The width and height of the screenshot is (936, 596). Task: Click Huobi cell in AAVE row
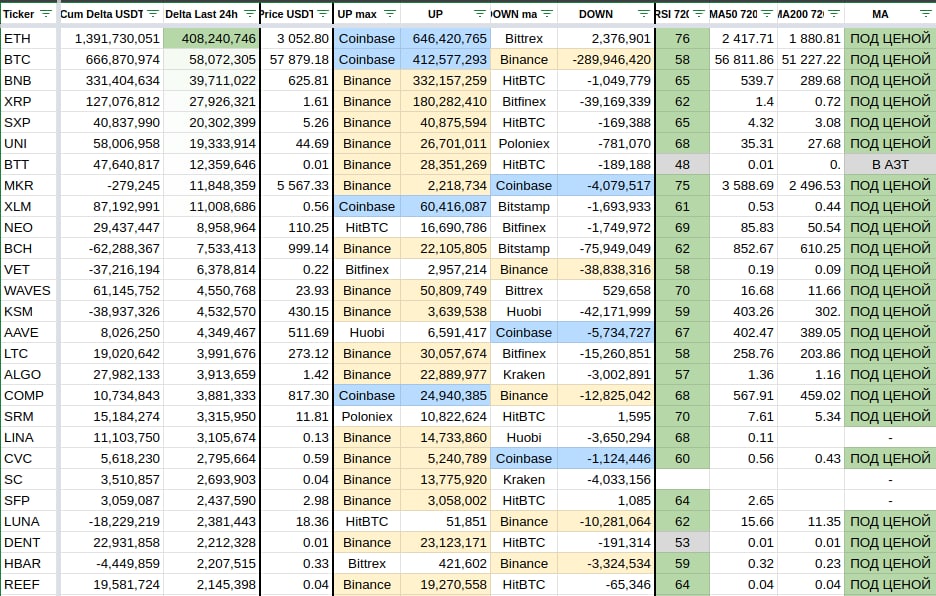367,333
